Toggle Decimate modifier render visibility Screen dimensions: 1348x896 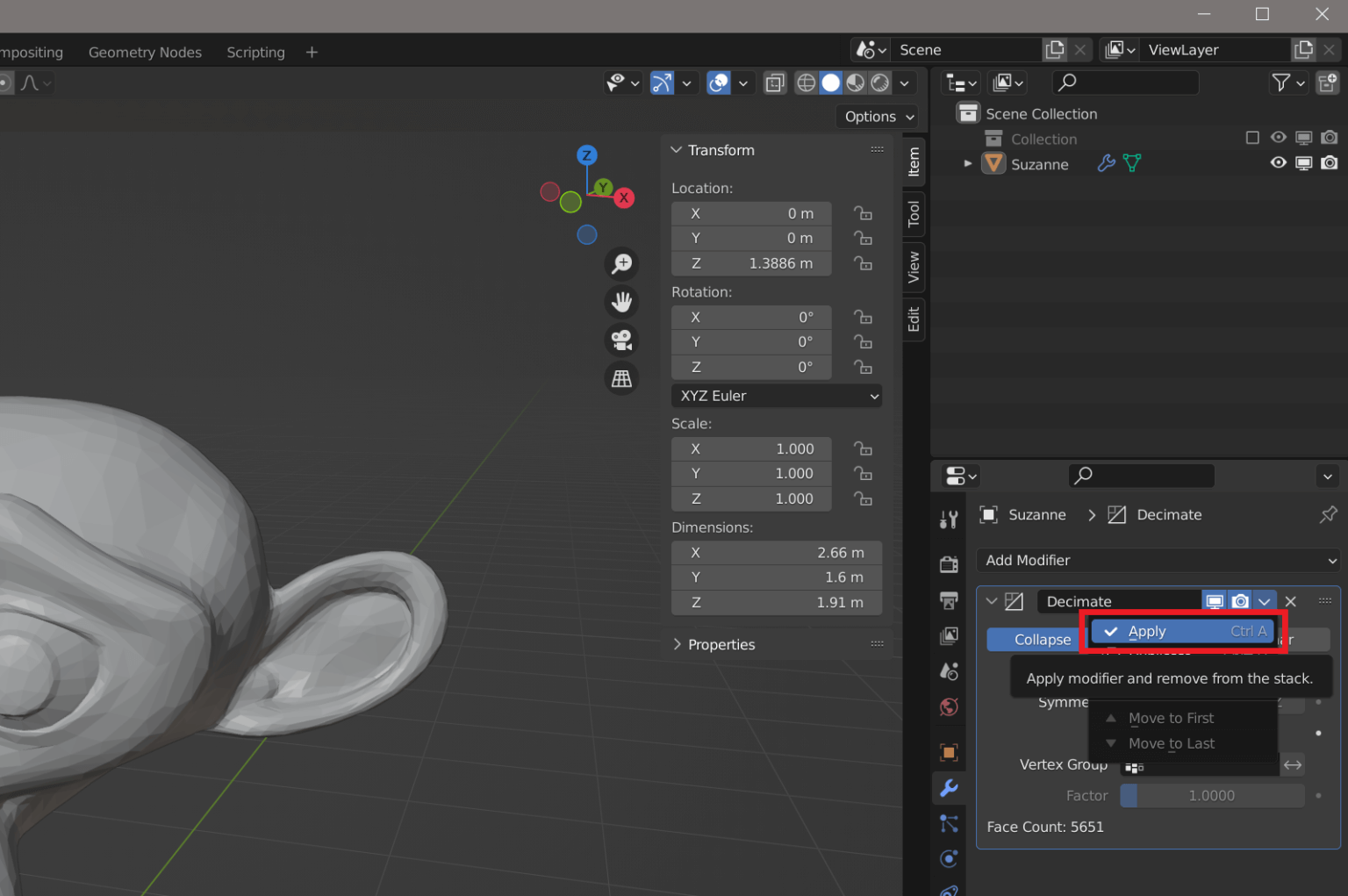pyautogui.click(x=1240, y=601)
